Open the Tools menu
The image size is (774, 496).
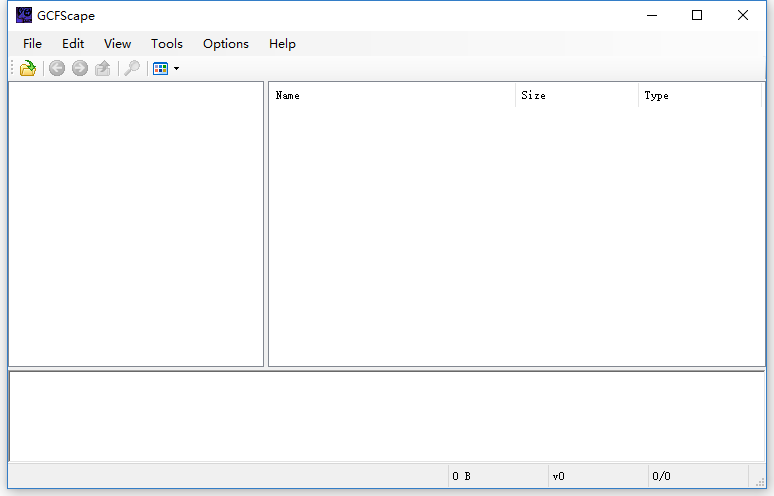point(167,44)
